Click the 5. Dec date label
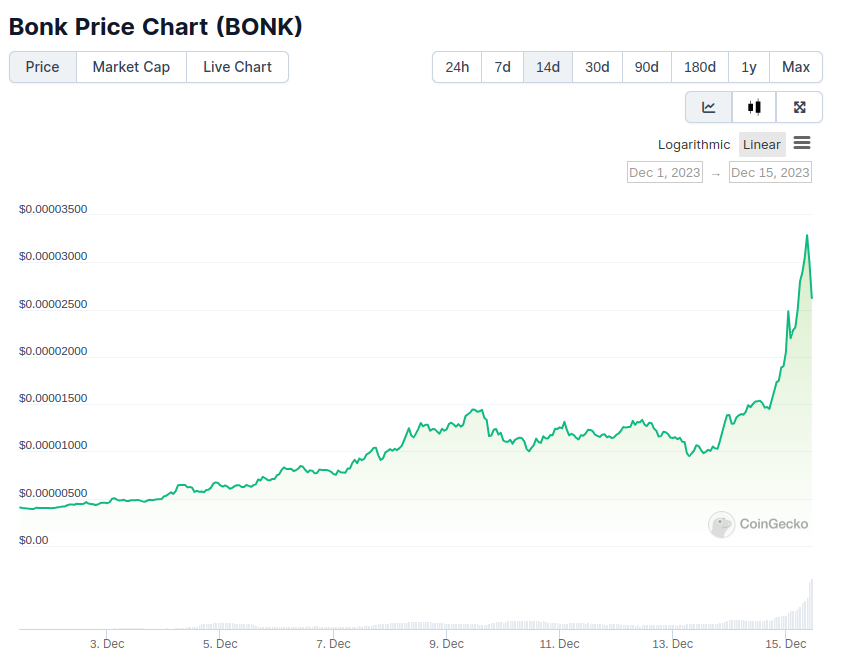This screenshot has width=844, height=668. [220, 644]
